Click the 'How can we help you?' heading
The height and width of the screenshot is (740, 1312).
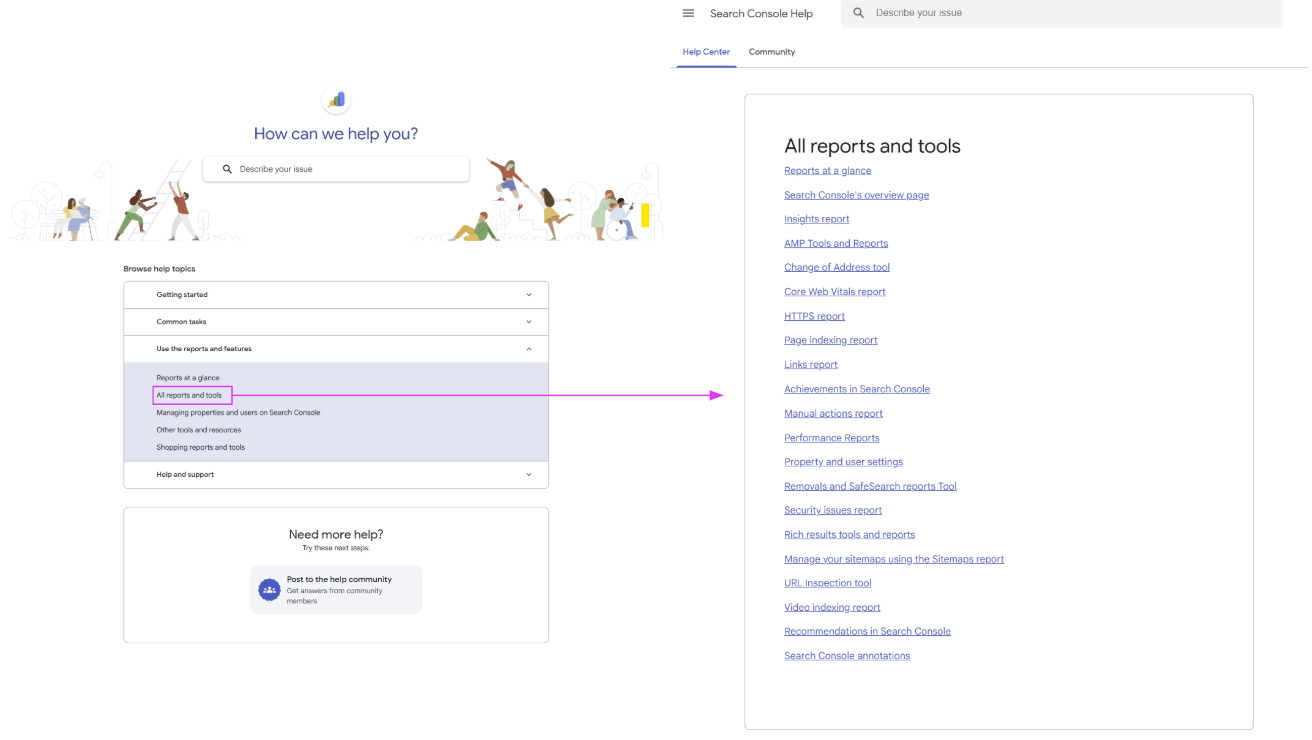click(336, 134)
